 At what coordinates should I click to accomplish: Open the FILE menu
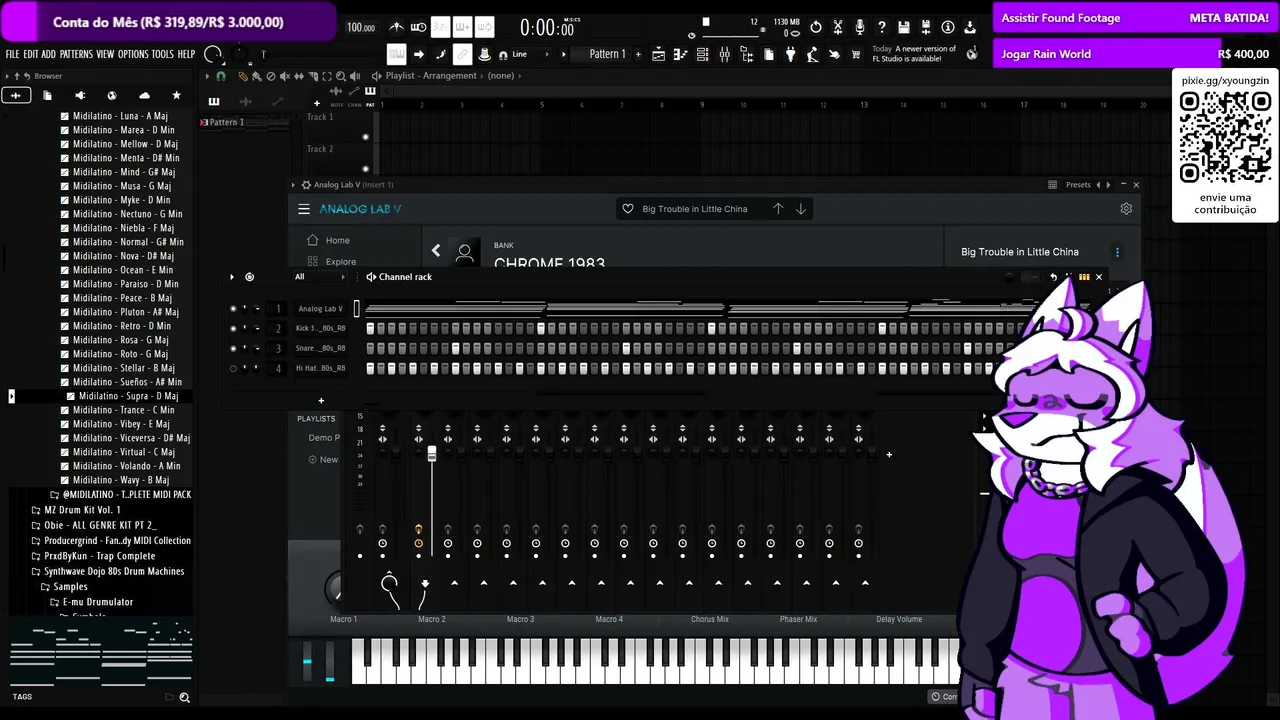tap(12, 54)
